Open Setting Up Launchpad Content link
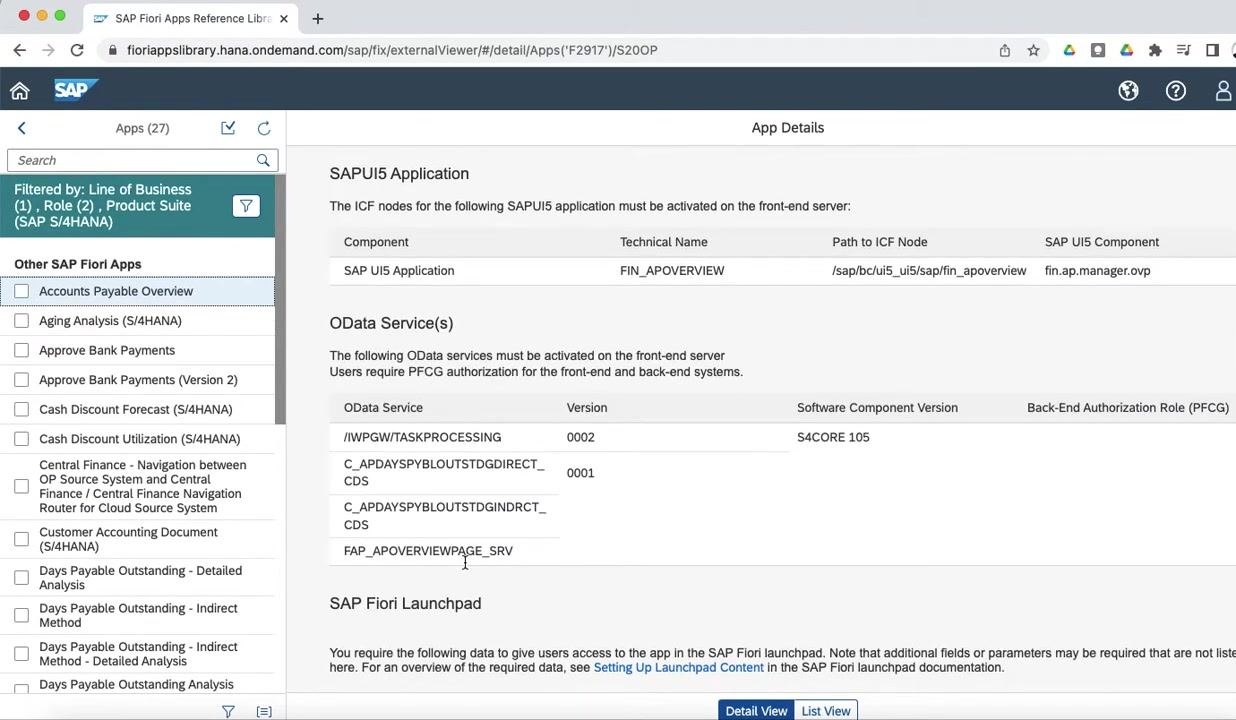The image size is (1236, 720). click(x=678, y=667)
